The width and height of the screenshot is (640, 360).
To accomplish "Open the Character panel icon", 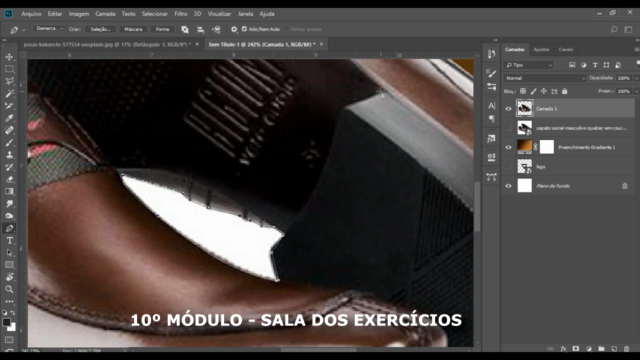I will (491, 106).
